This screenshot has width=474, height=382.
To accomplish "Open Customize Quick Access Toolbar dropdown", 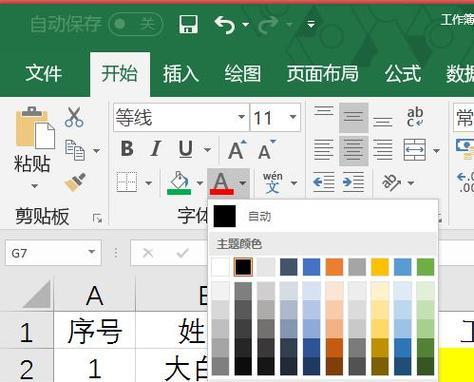I will pos(311,24).
